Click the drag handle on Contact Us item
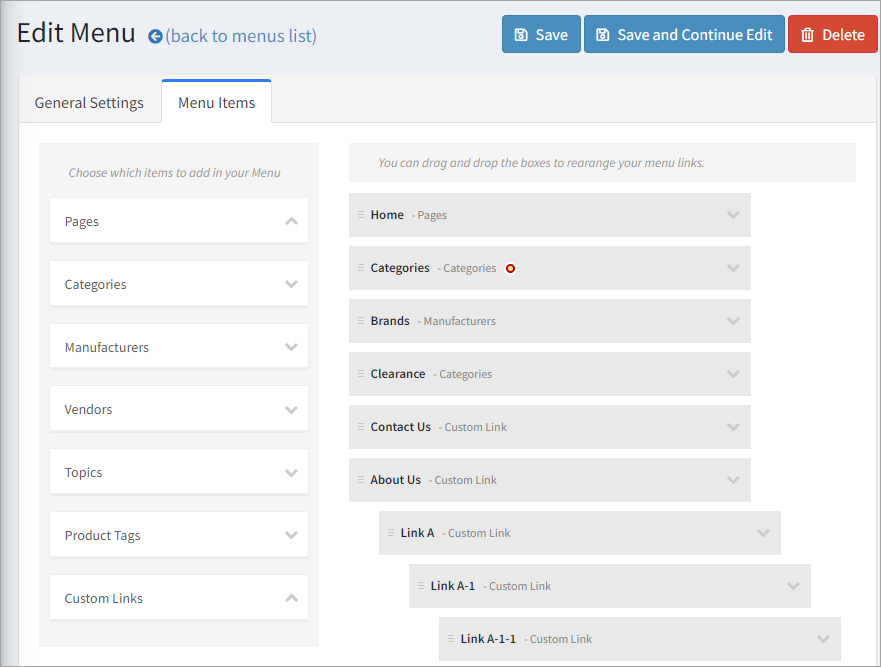Image resolution: width=881 pixels, height=667 pixels. tap(361, 427)
